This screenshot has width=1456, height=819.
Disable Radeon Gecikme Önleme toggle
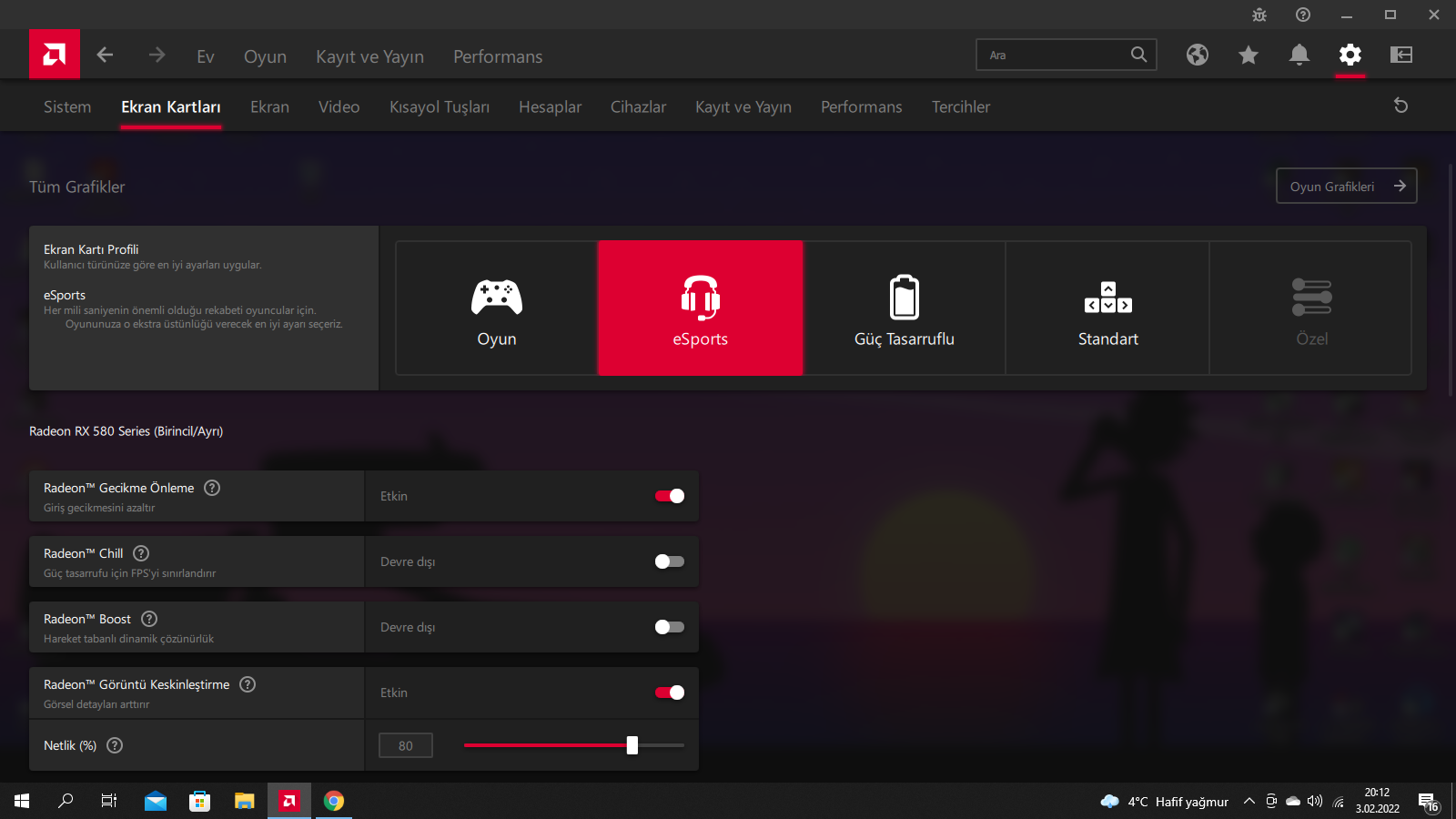point(670,496)
